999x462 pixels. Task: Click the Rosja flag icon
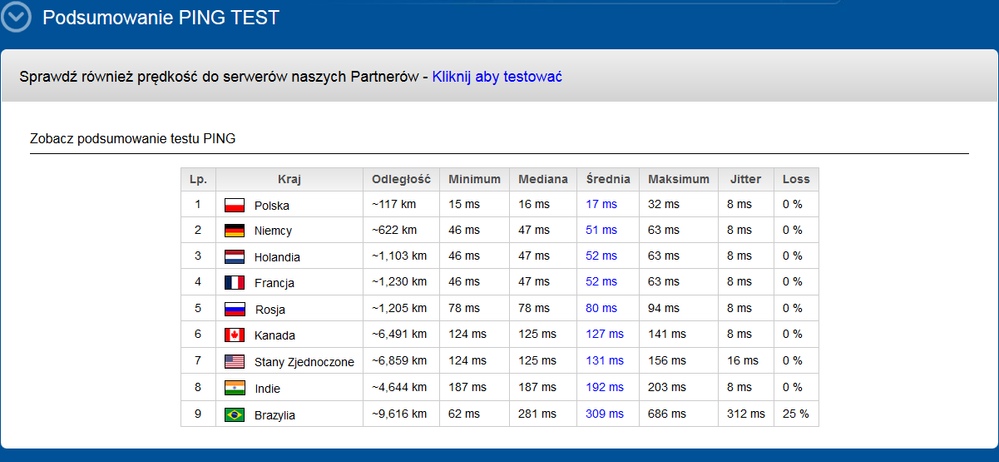[x=235, y=309]
